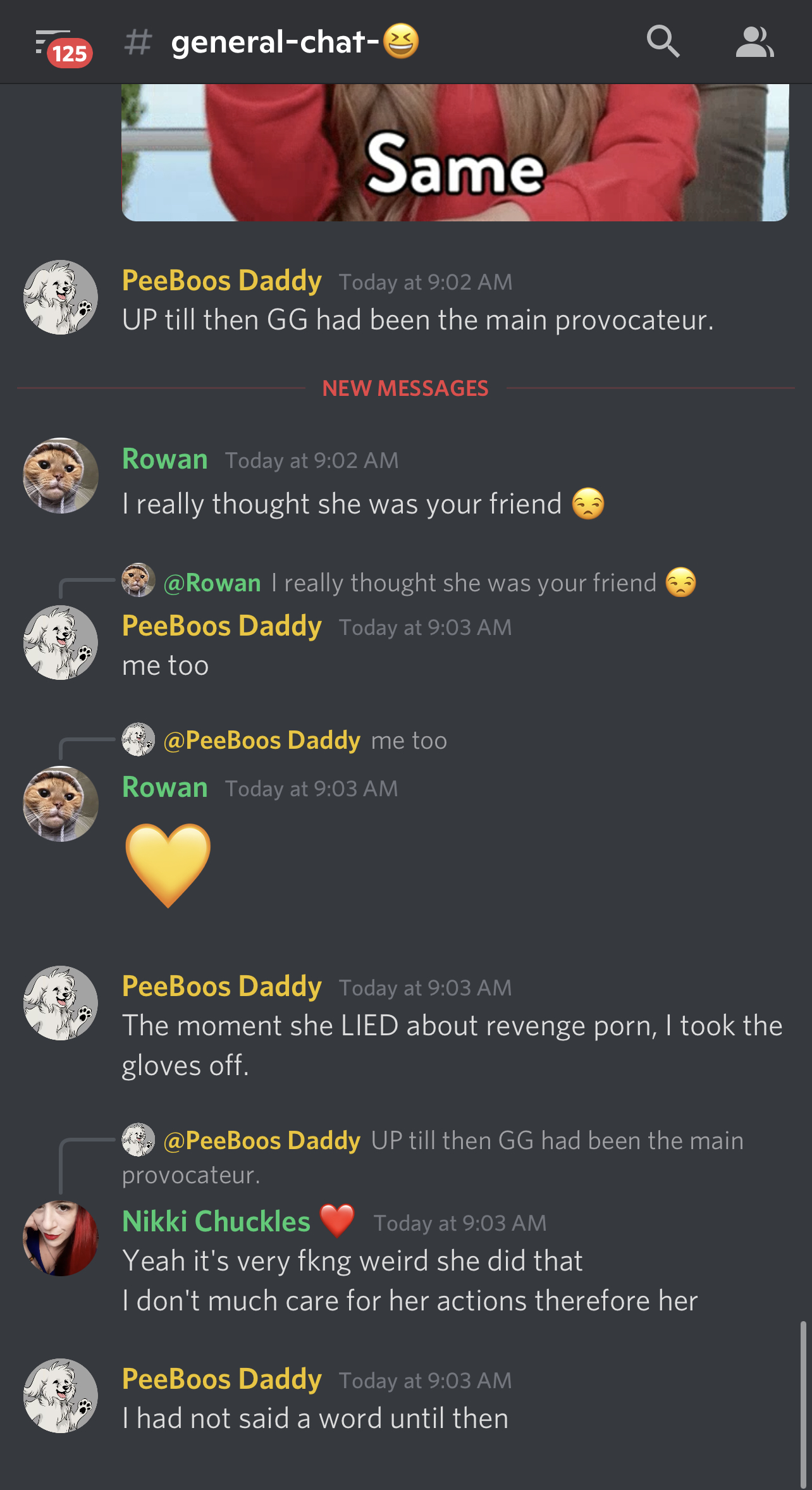Jump to replied message '@PeeBoos Daddy me too'
Image resolution: width=812 pixels, height=1490 pixels.
coord(285,740)
